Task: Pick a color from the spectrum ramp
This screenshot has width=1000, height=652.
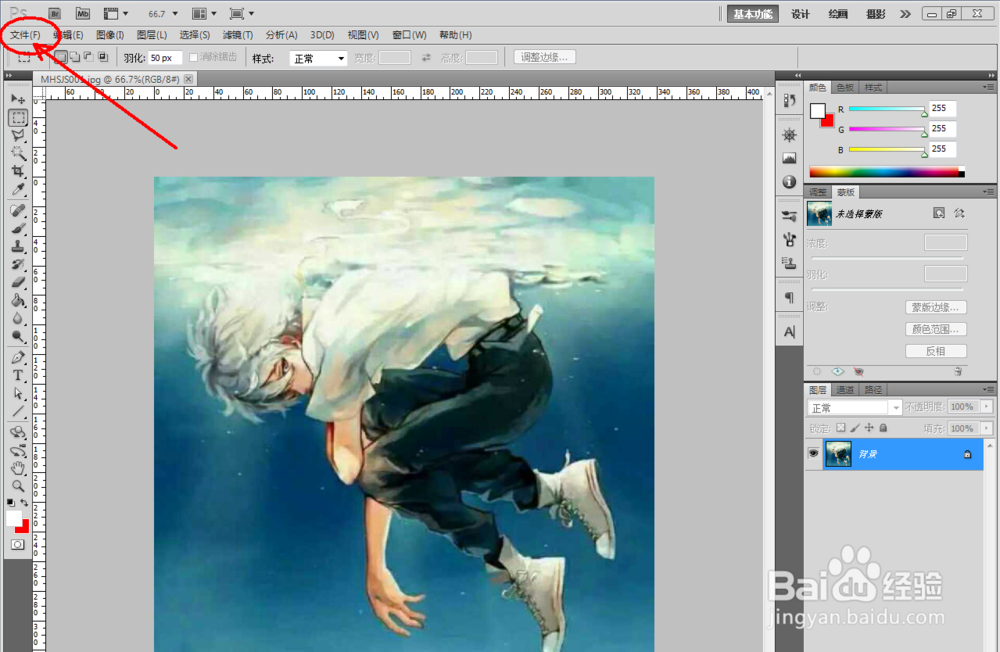Action: (x=886, y=172)
